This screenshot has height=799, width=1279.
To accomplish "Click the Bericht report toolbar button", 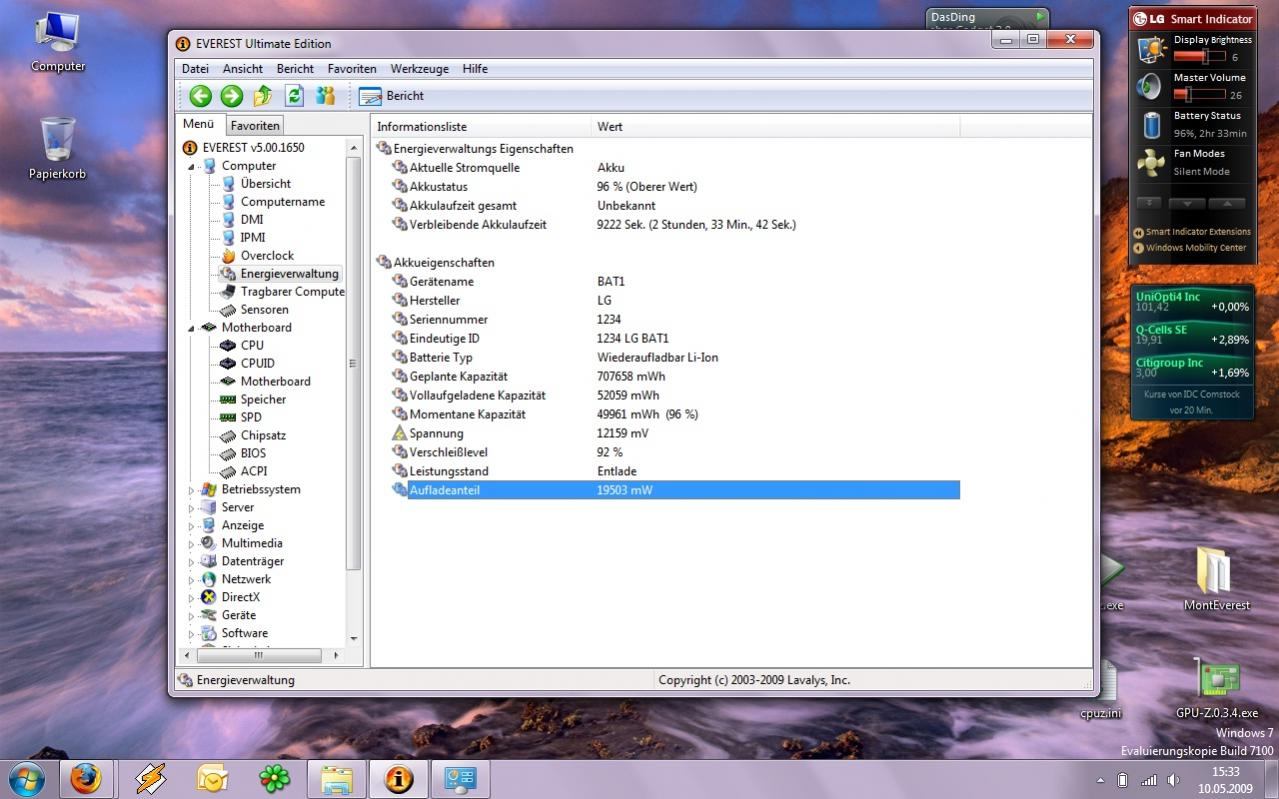I will (x=391, y=96).
